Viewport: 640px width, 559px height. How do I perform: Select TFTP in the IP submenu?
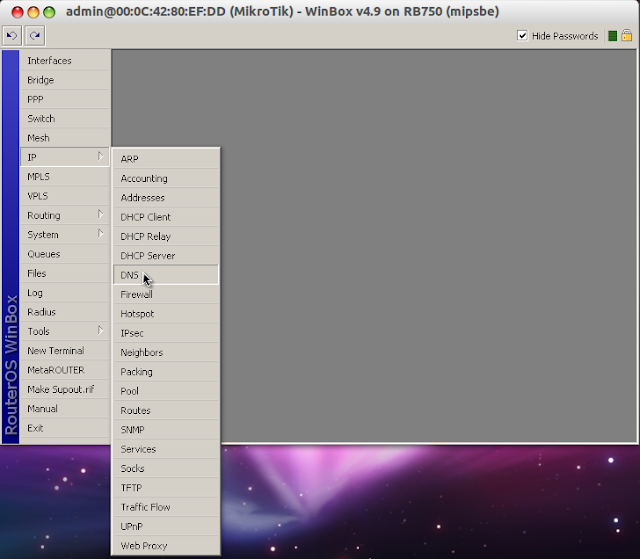(x=166, y=488)
